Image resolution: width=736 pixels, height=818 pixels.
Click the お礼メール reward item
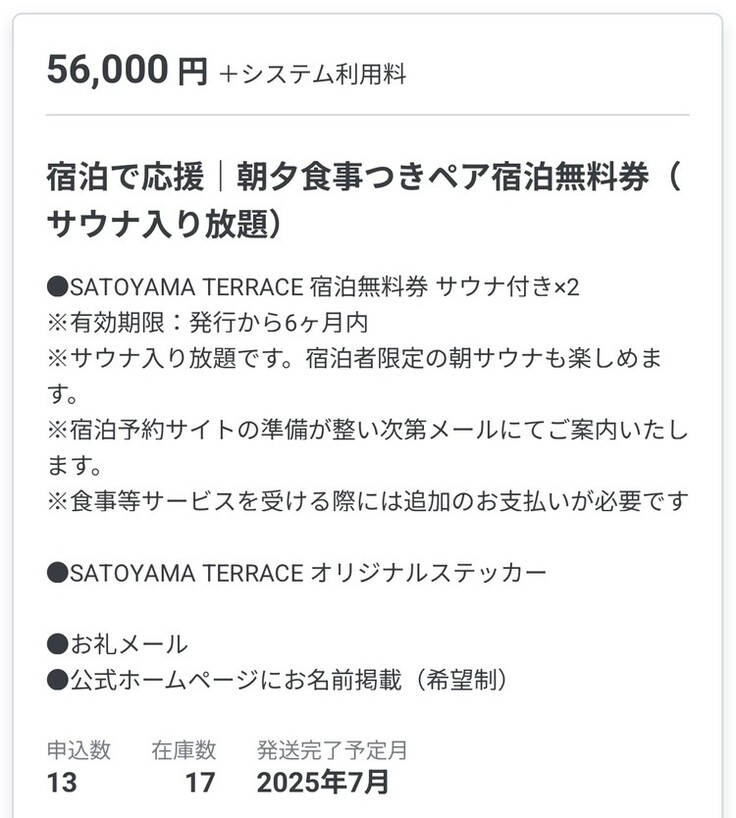[x=117, y=645]
